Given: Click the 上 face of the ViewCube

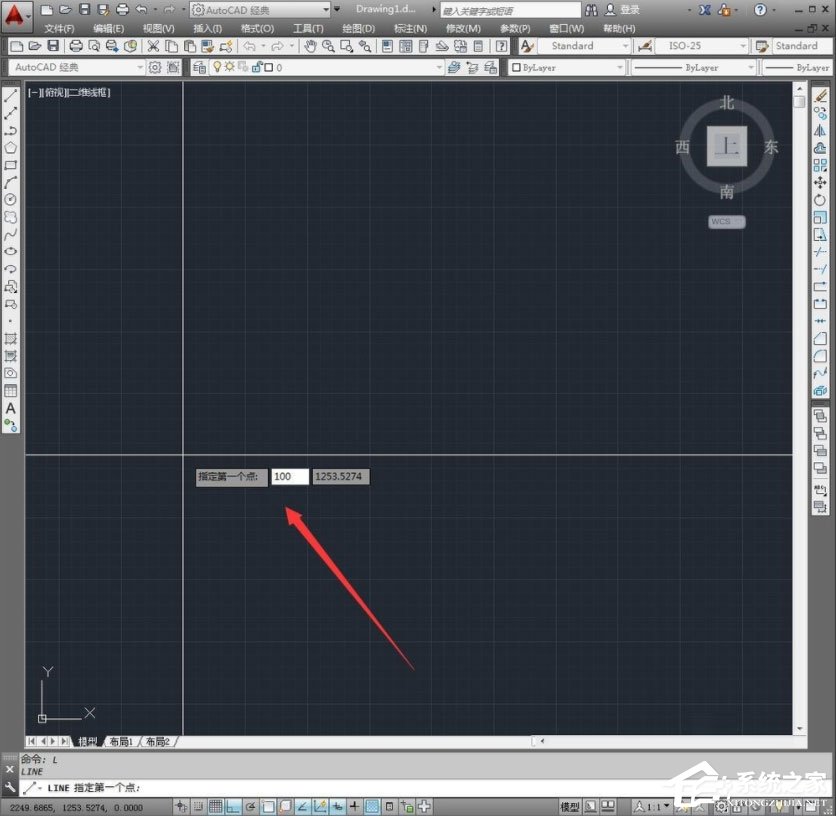Looking at the screenshot, I should coord(726,146).
